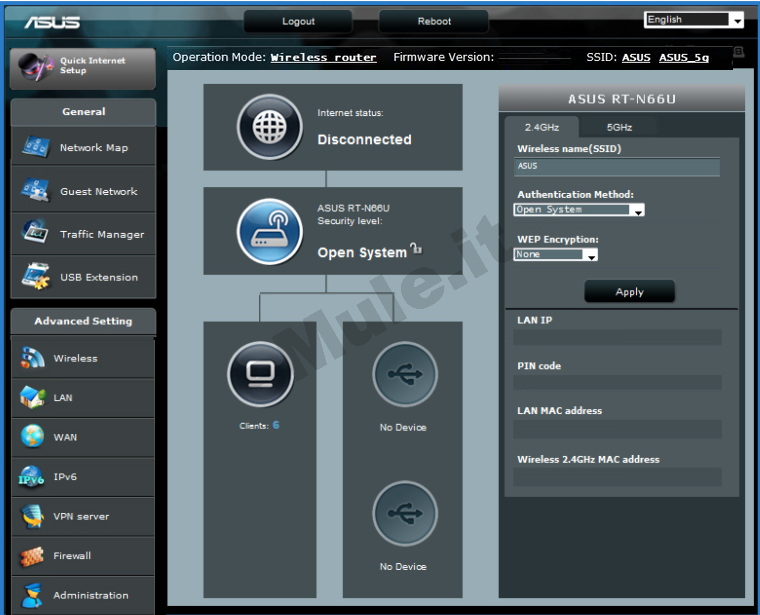
Task: Click the Clients count number 6
Action: [276, 425]
